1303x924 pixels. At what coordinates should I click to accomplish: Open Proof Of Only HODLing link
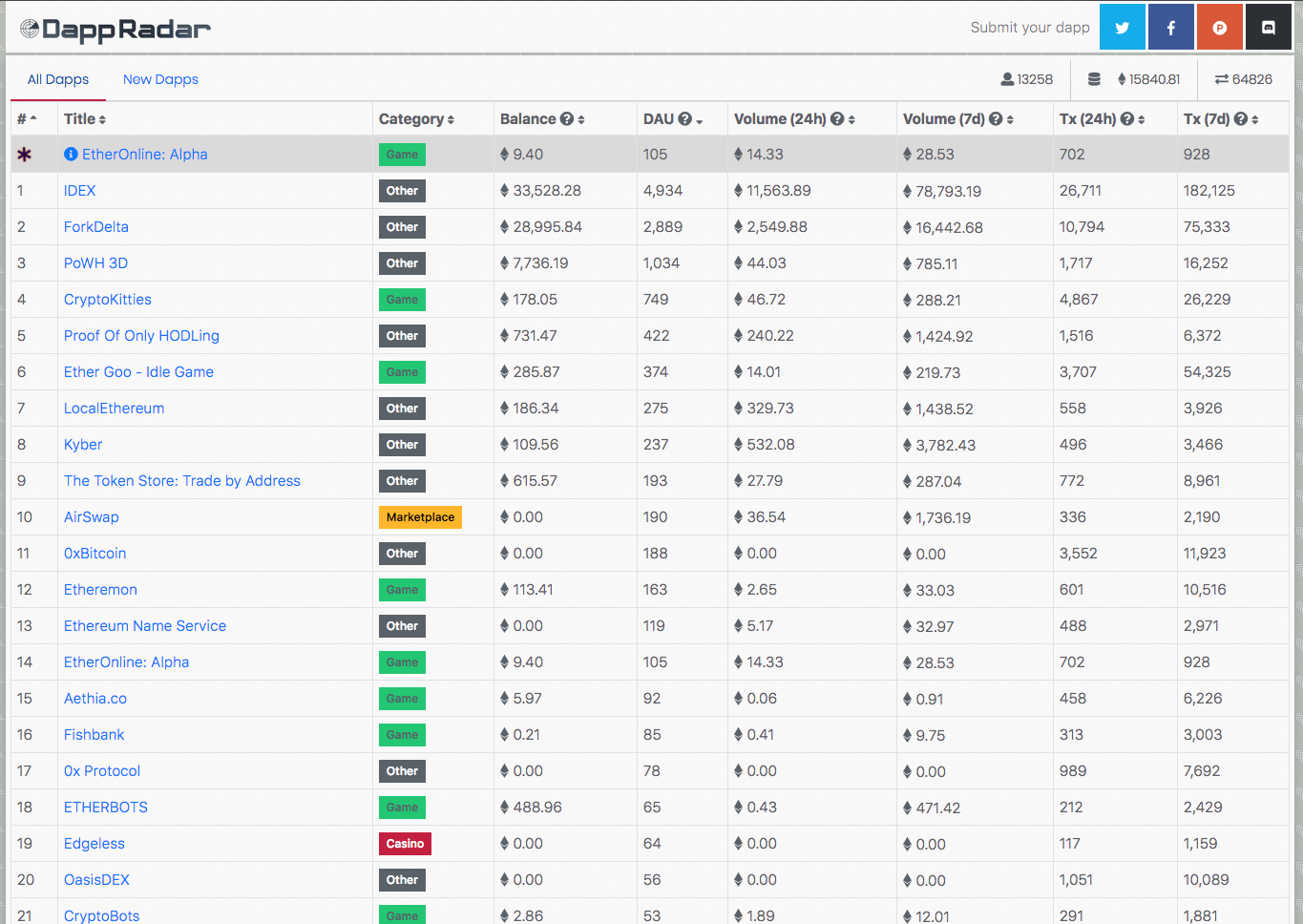point(141,335)
